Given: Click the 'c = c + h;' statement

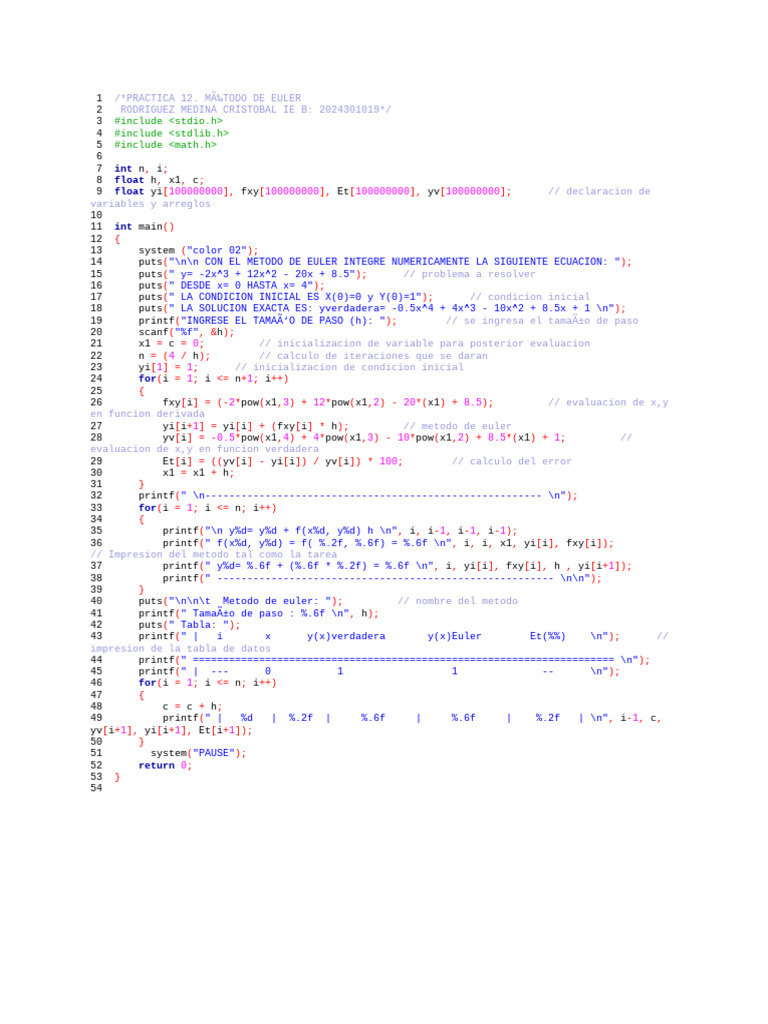Looking at the screenshot, I should [x=193, y=707].
